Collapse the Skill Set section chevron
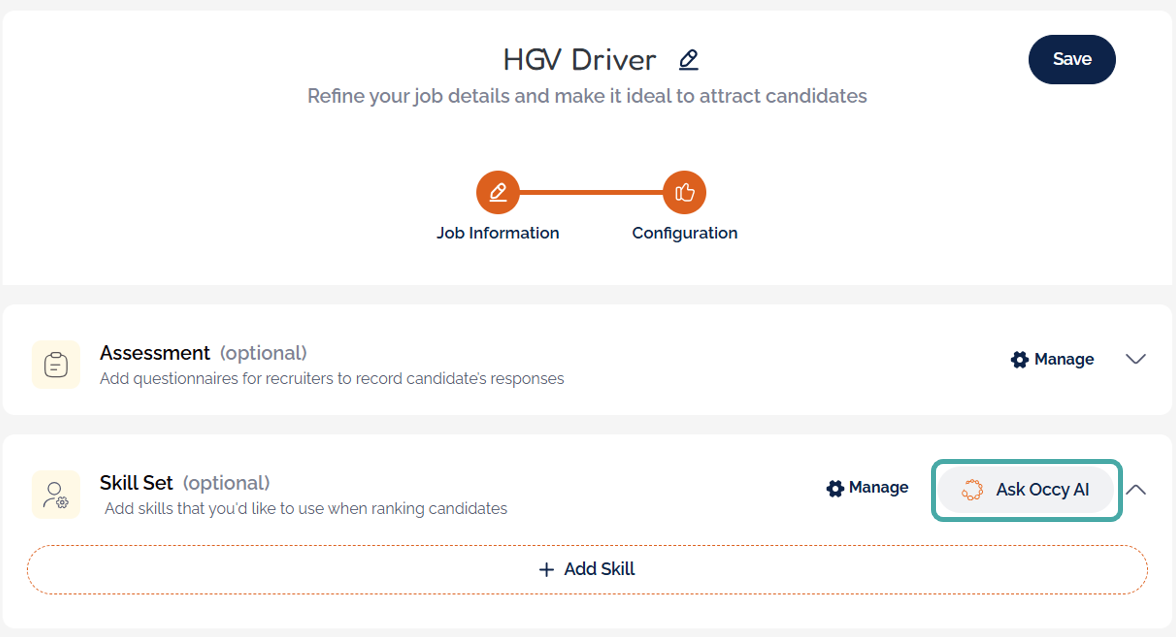This screenshot has height=637, width=1176. (1136, 490)
